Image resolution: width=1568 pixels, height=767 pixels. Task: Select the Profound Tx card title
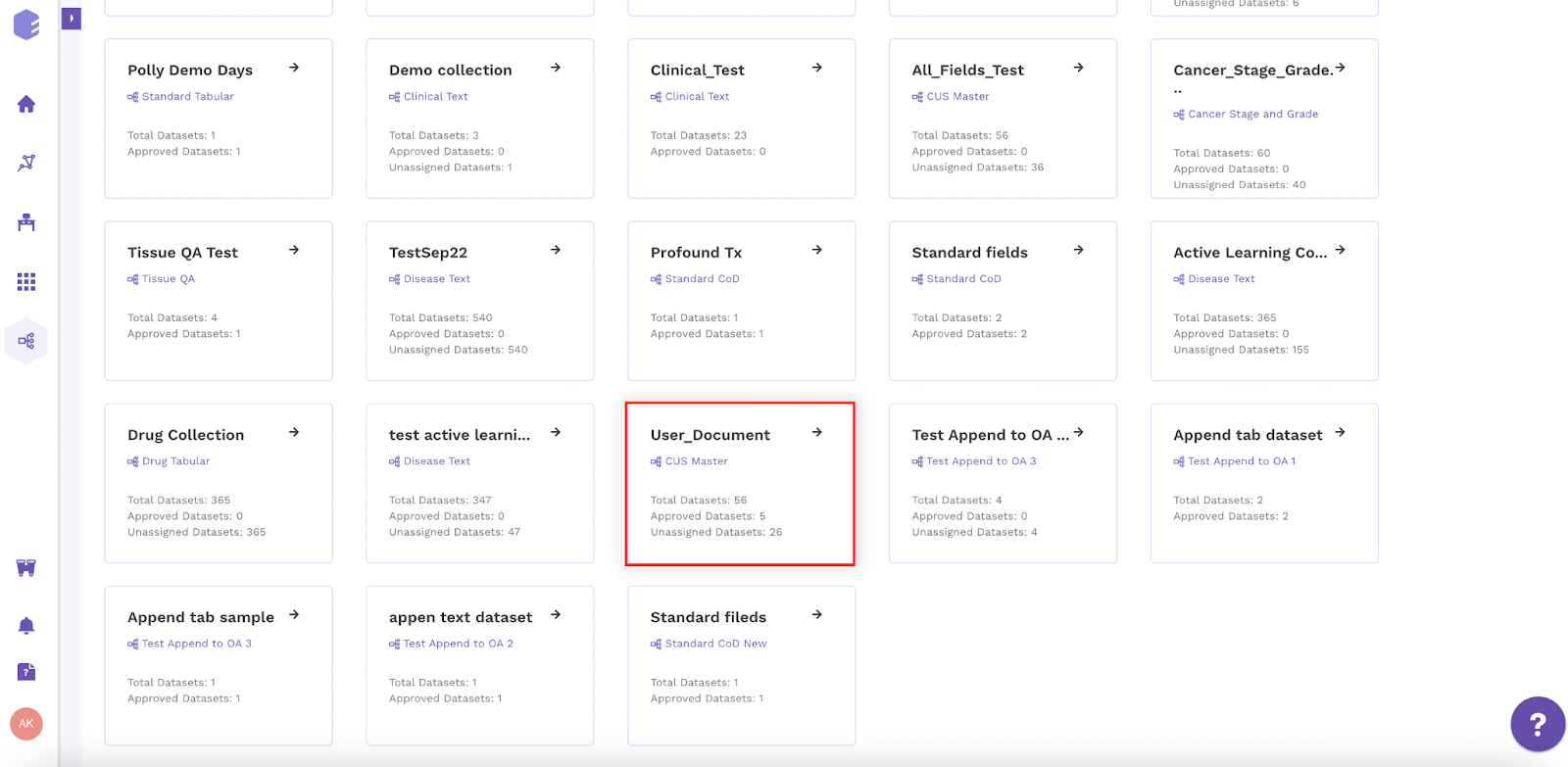697,253
